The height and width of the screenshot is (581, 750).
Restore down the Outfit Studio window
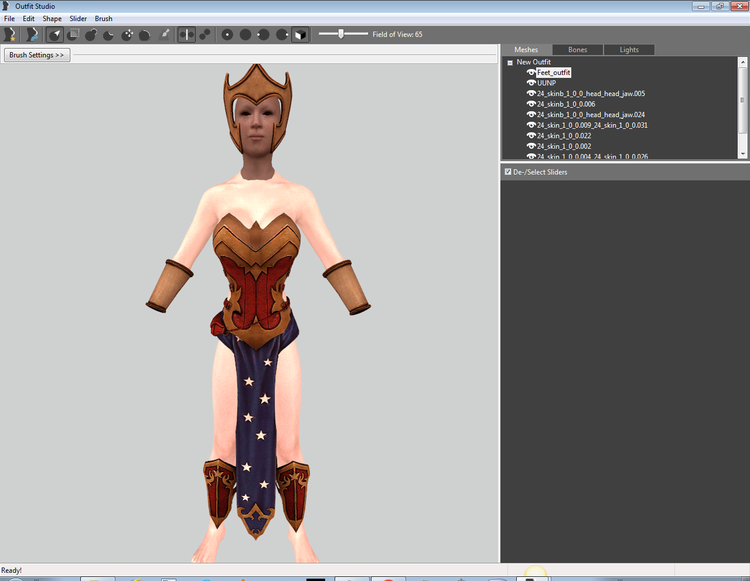(x=720, y=6)
